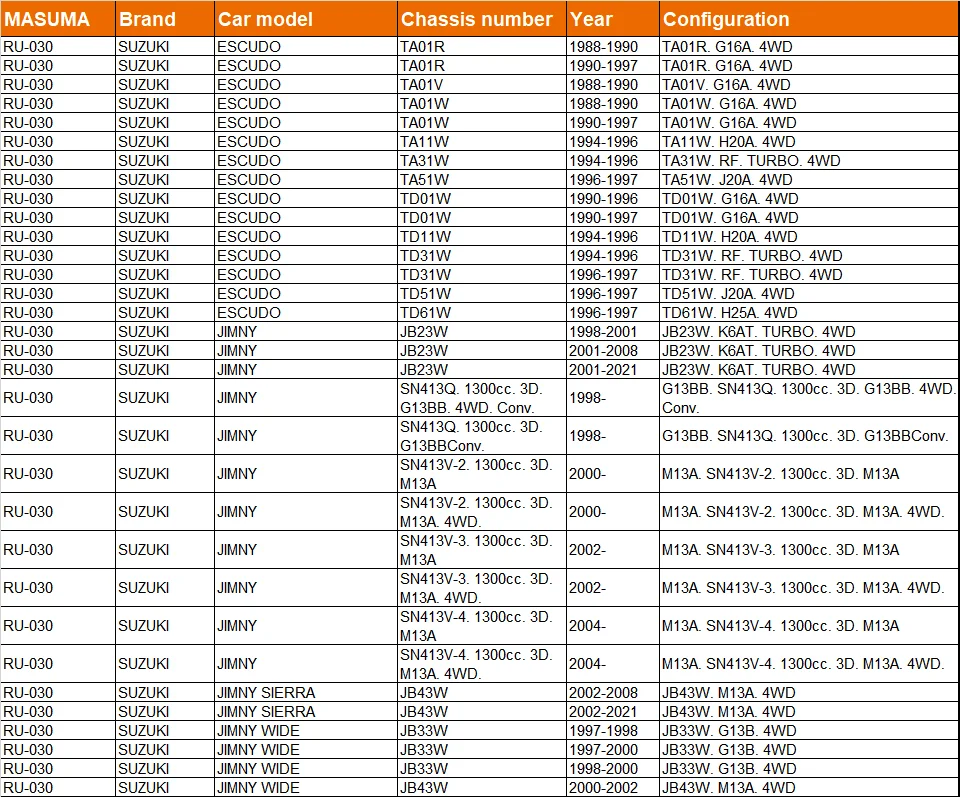Click JIMNY WIDE model in JB43W row
This screenshot has height=797, width=960.
point(306,787)
